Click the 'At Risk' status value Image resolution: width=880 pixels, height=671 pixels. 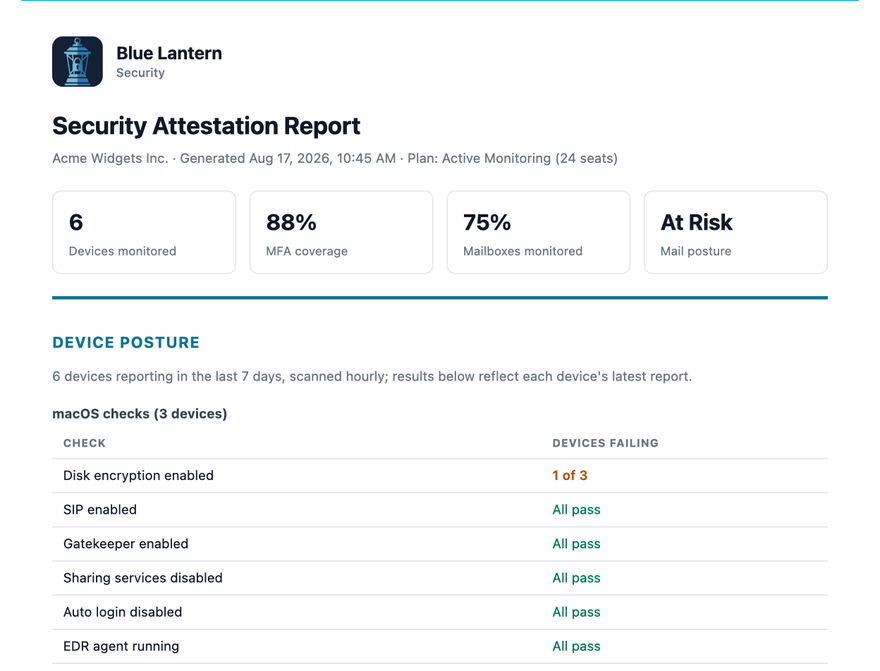[x=696, y=223]
